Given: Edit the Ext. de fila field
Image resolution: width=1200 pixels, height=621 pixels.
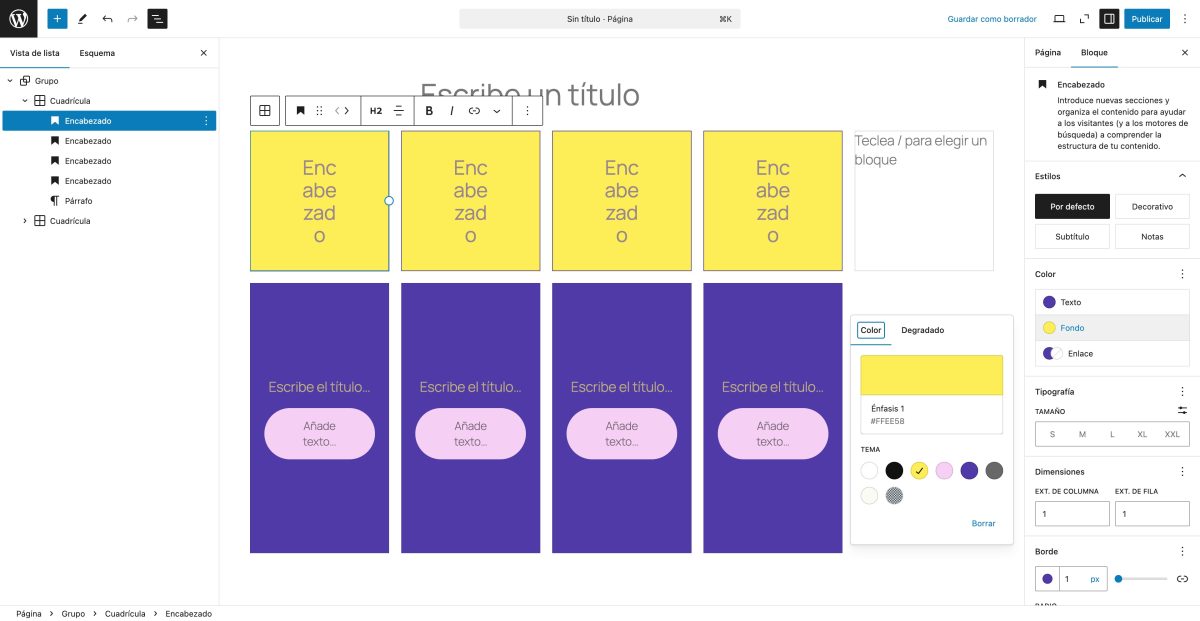Looking at the screenshot, I should click(1152, 513).
